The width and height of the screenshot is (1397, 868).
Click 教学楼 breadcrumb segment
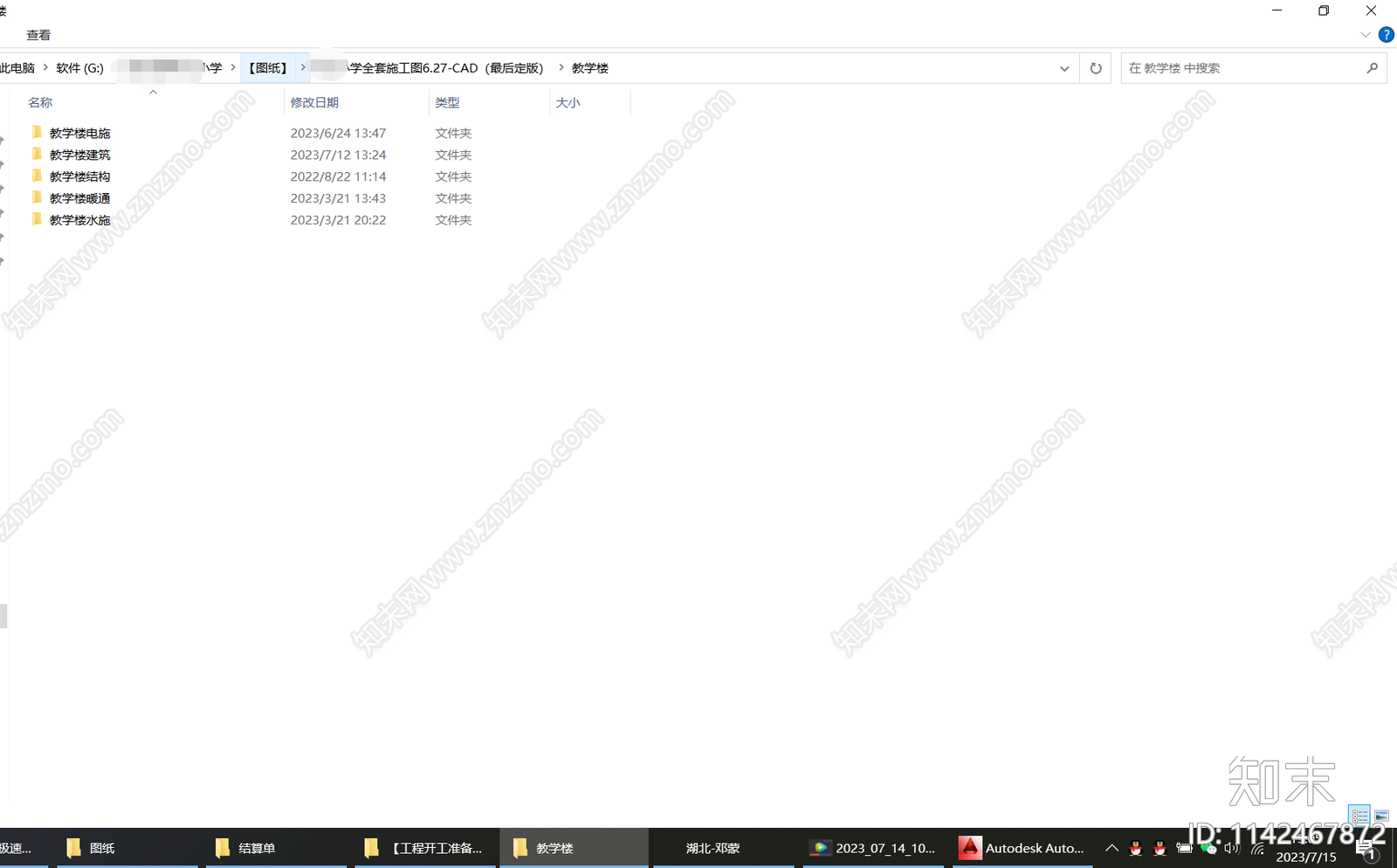pyautogui.click(x=590, y=68)
